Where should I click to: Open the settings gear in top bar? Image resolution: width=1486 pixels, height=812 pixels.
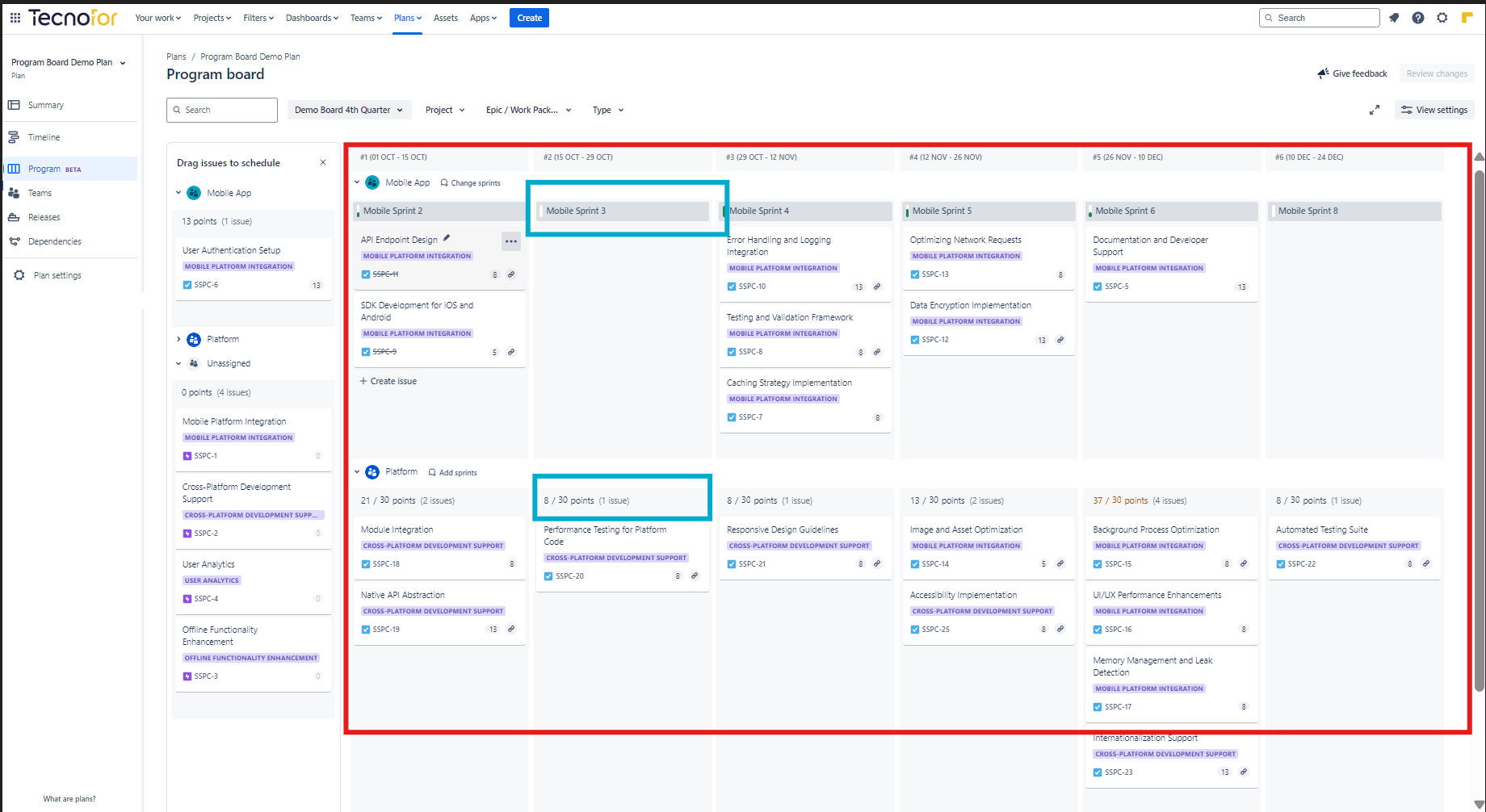(1442, 18)
